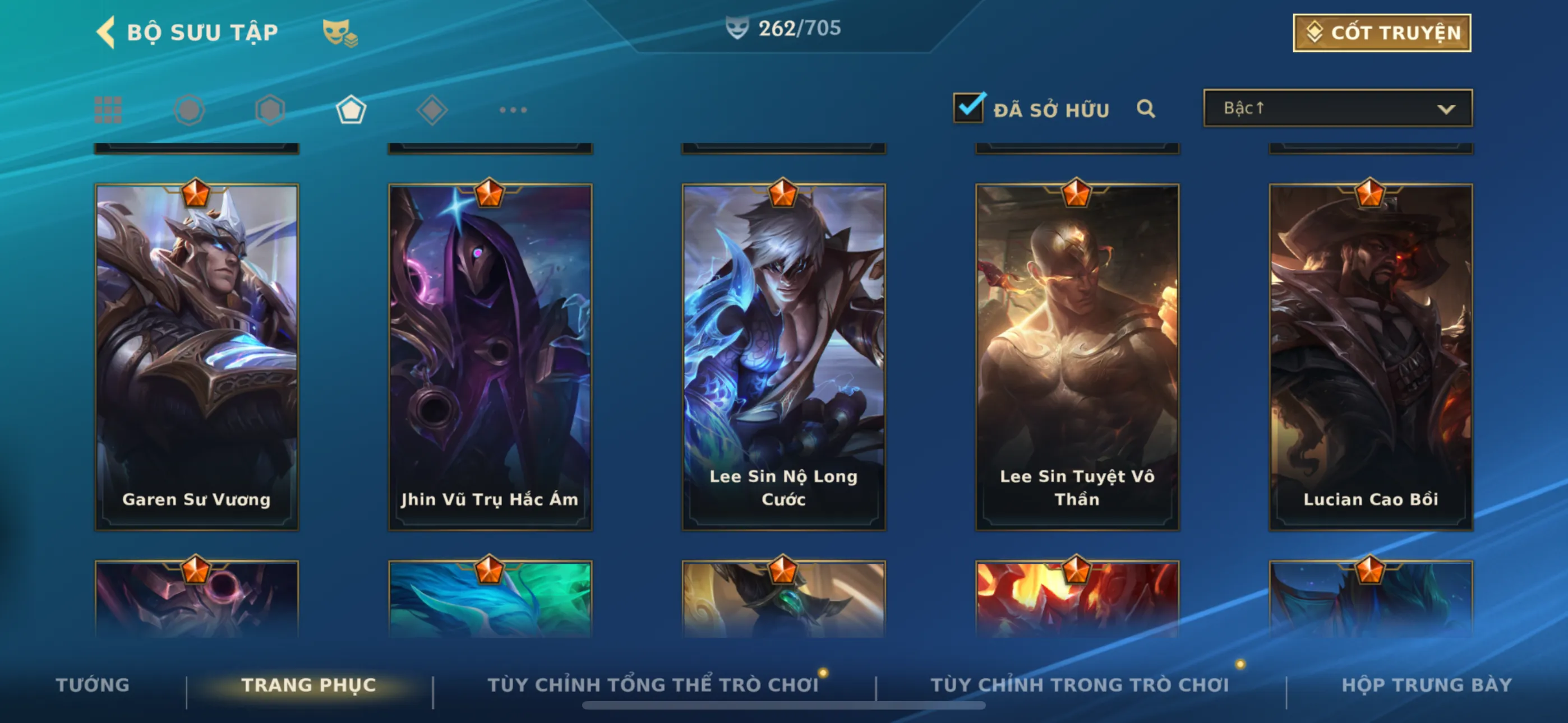Filter by the hexagon rarity tier icon

[270, 110]
